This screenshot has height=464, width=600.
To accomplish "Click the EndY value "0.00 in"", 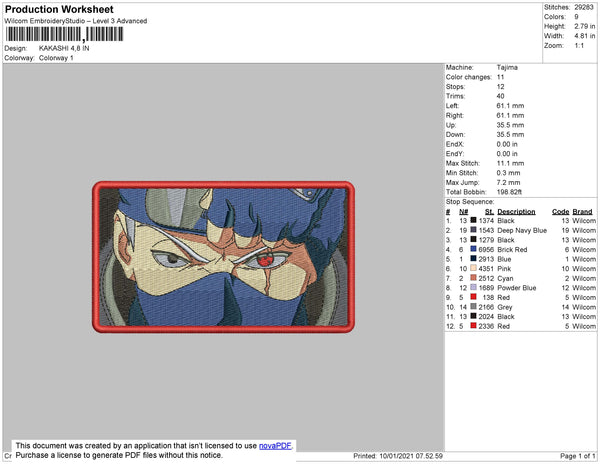I will point(507,154).
